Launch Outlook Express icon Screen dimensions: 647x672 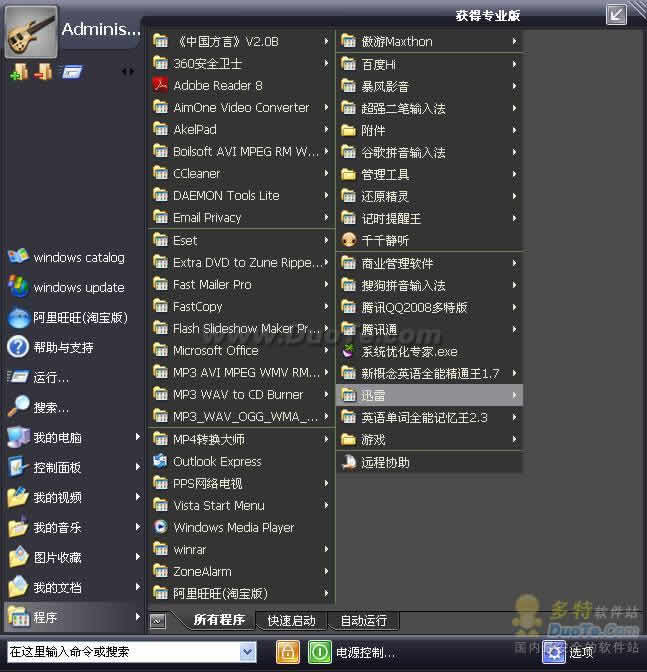point(161,461)
